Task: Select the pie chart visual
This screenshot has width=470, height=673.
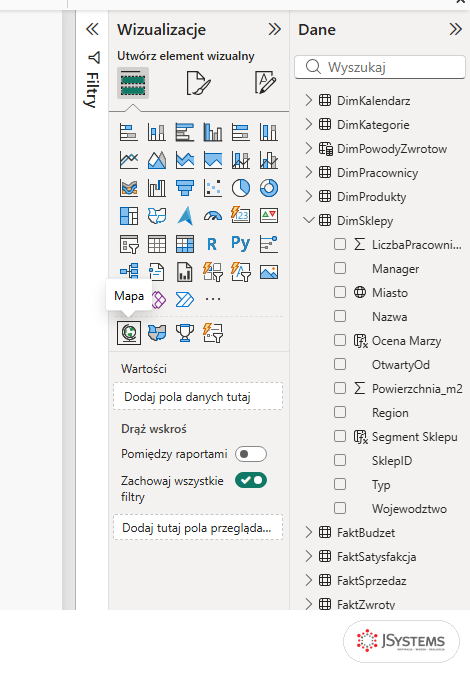Action: (241, 188)
